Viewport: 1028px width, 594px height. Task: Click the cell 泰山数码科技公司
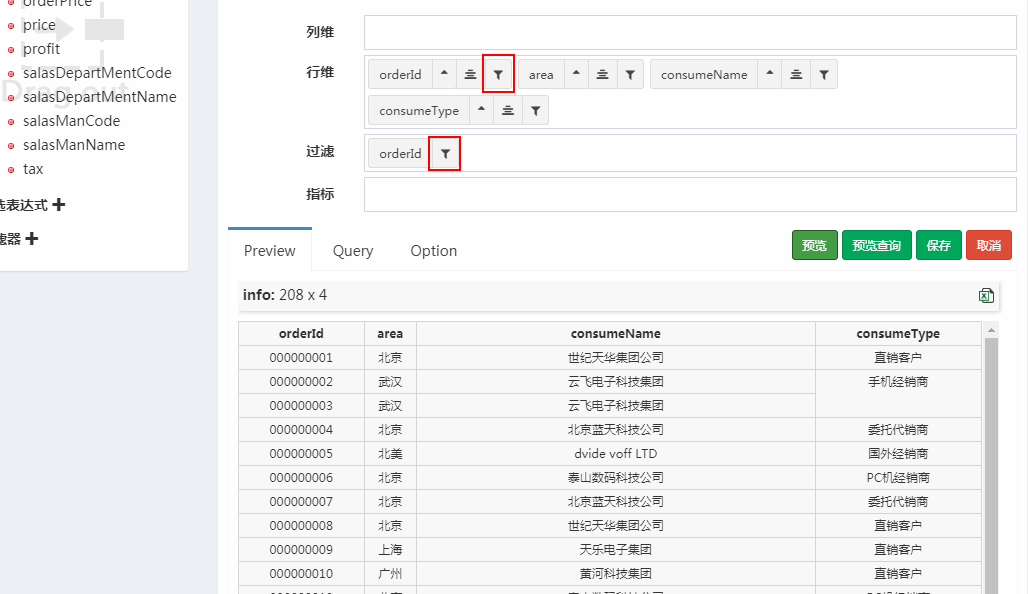pos(616,478)
